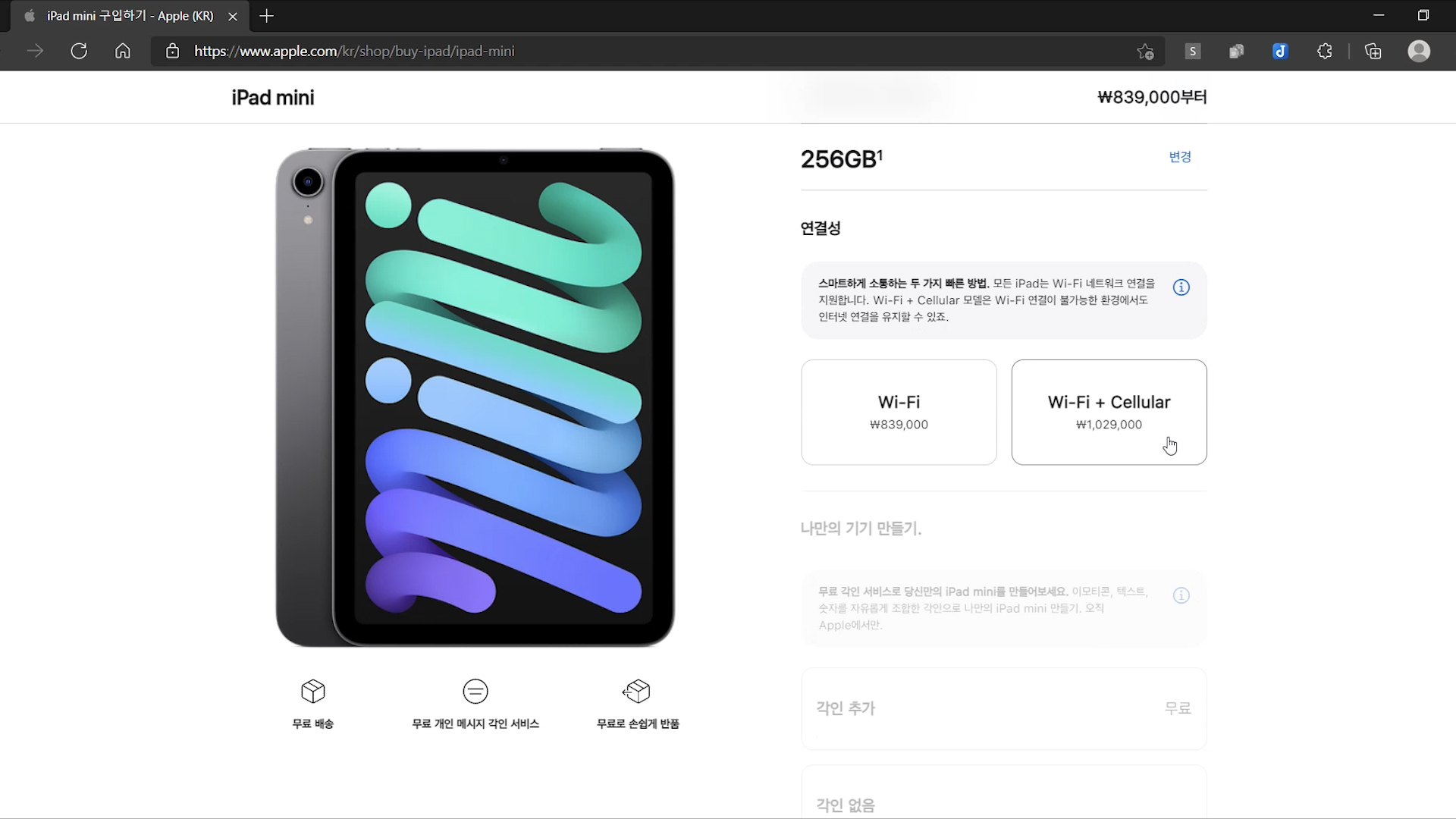Click the iPad mini product image
Screen dimensions: 1456x819
(x=475, y=397)
